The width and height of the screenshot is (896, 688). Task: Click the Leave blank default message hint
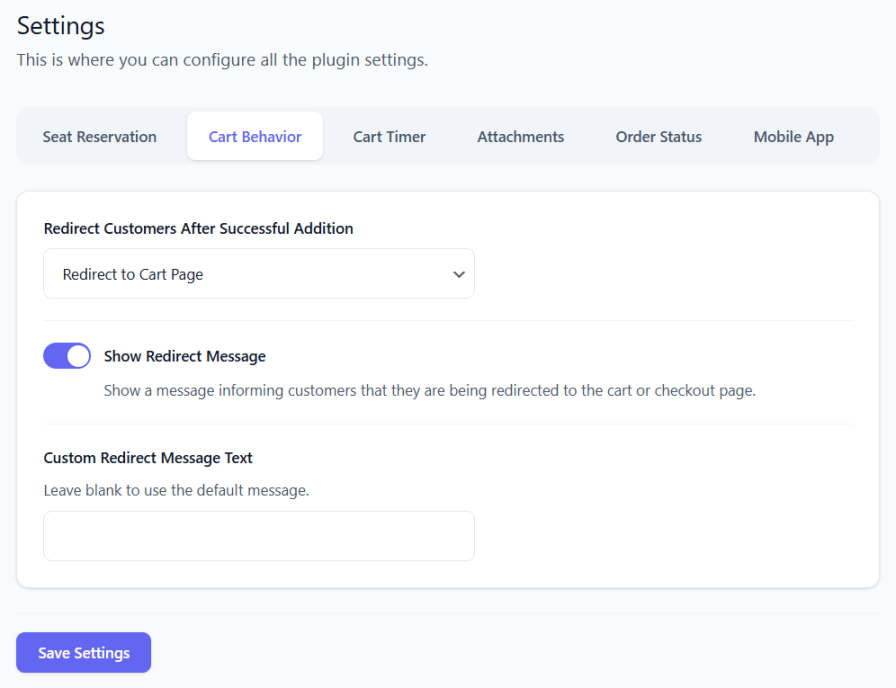(176, 491)
